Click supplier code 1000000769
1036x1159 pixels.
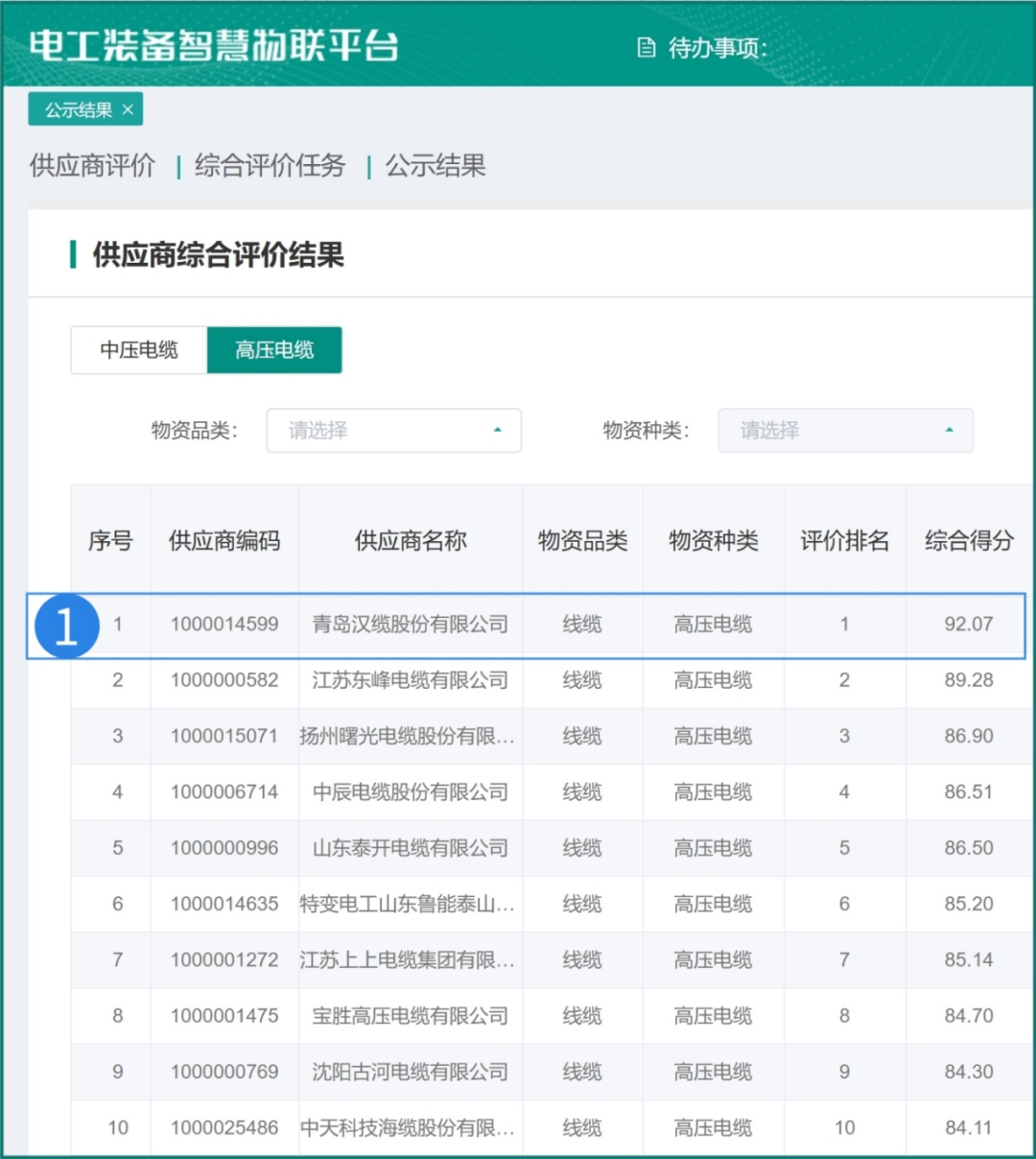(x=224, y=1072)
